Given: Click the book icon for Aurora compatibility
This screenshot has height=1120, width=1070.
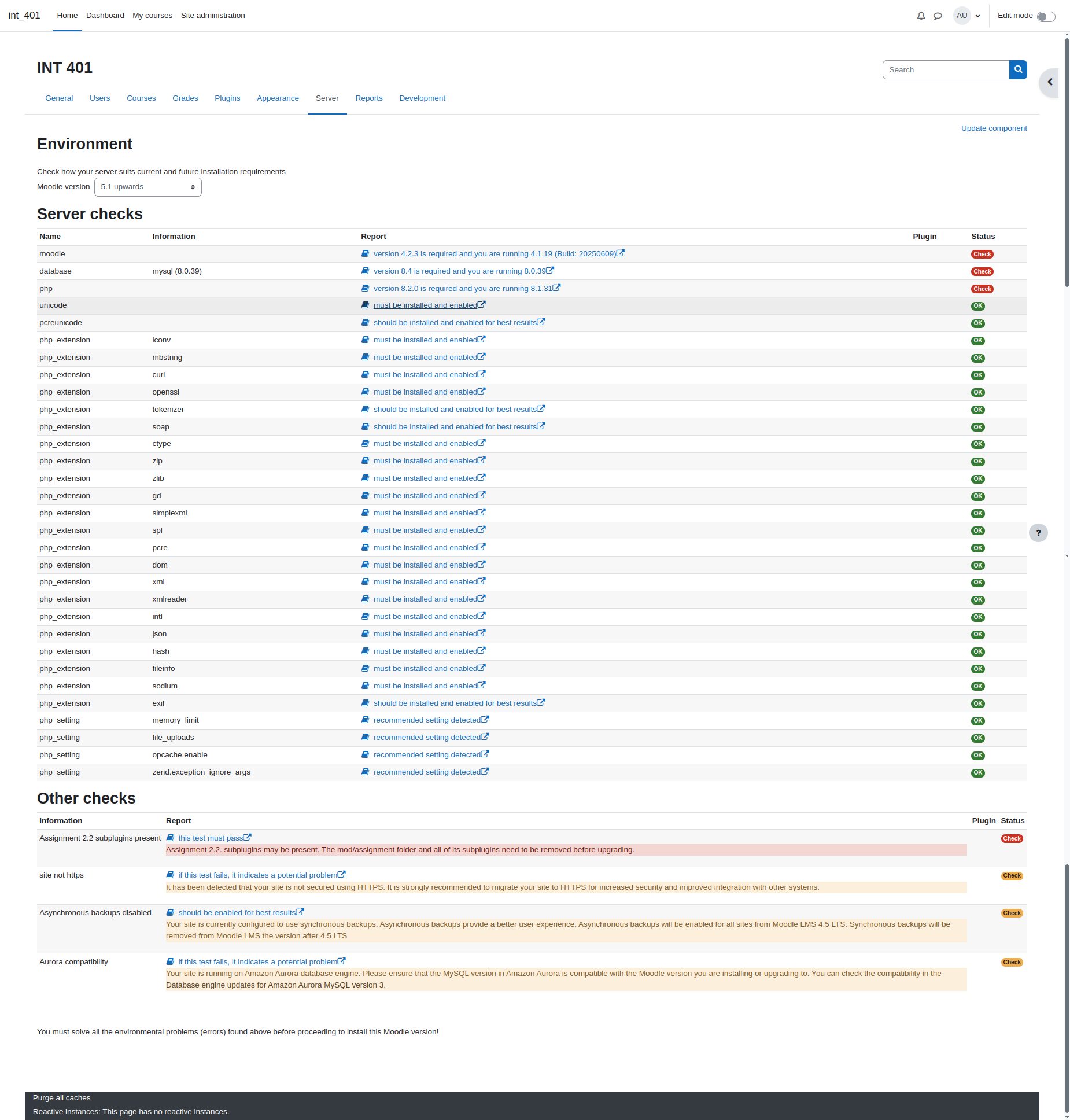Looking at the screenshot, I should [x=170, y=961].
